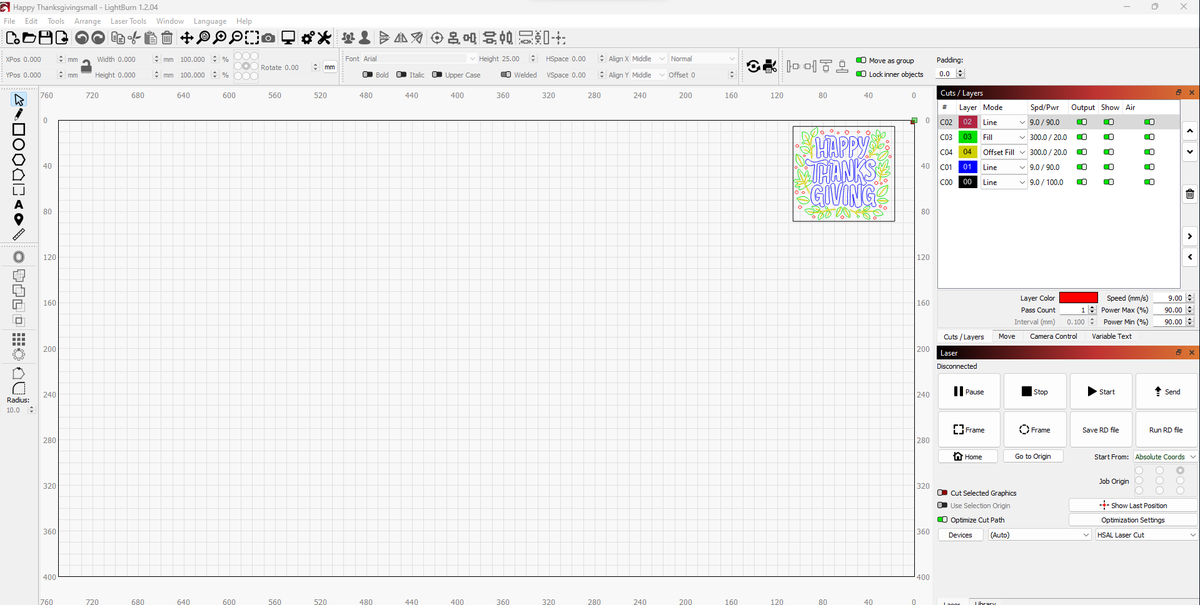Open Mode dropdown for layer C02
Viewport: 1200px width, 605px height.
pos(1003,121)
